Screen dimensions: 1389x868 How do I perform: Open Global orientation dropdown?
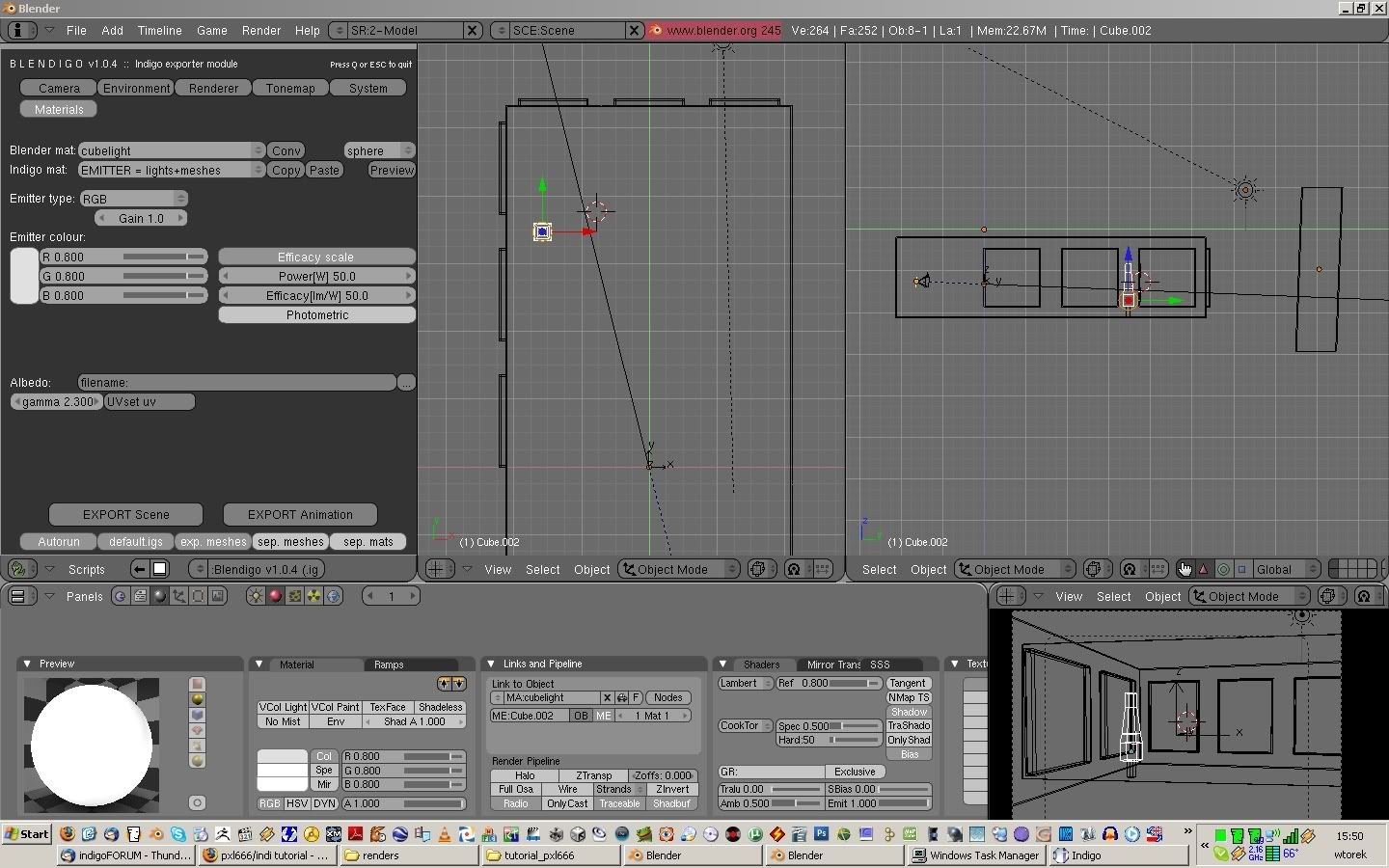(x=1288, y=569)
